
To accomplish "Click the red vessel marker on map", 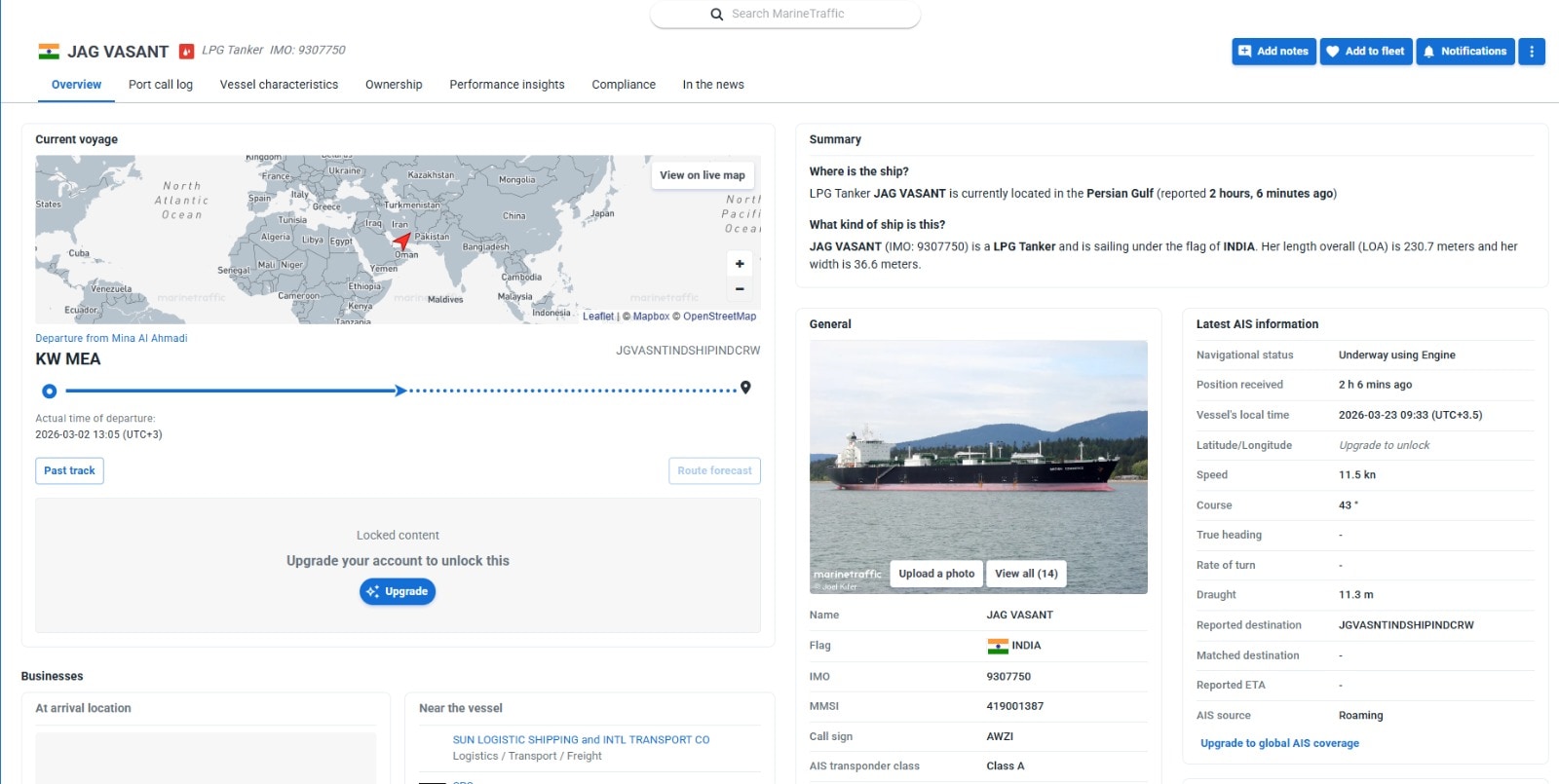I will point(401,241).
